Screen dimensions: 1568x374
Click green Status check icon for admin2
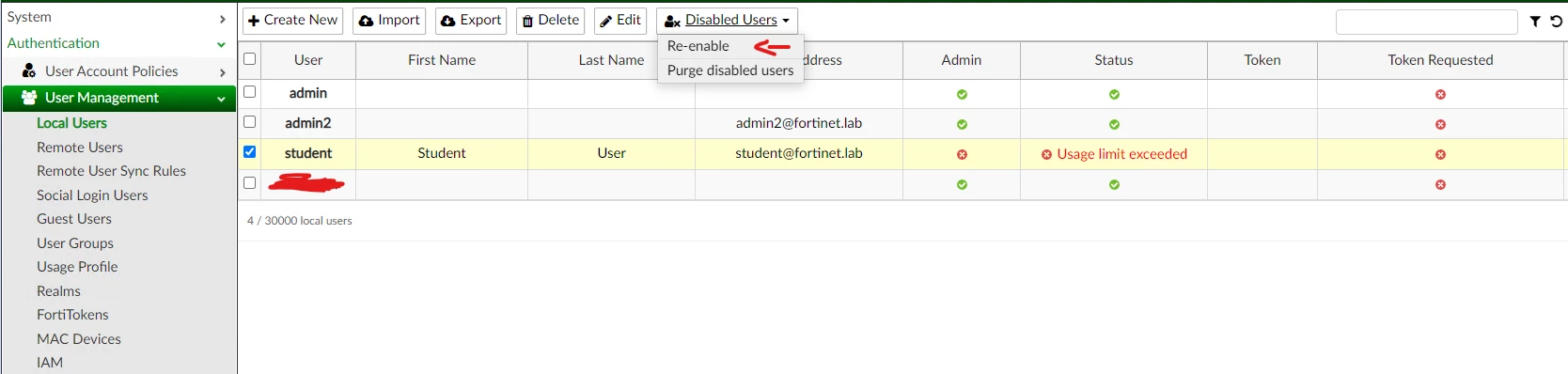point(1114,125)
